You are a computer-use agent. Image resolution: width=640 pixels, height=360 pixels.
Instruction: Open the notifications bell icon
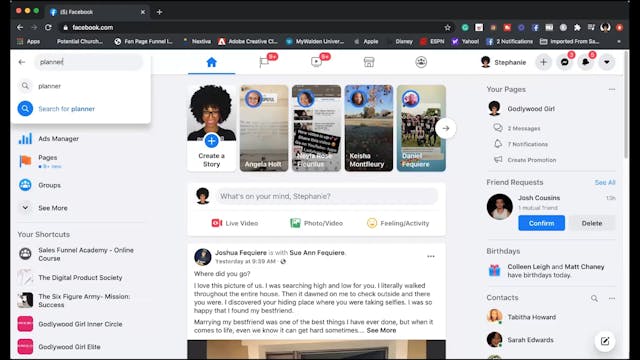point(586,62)
